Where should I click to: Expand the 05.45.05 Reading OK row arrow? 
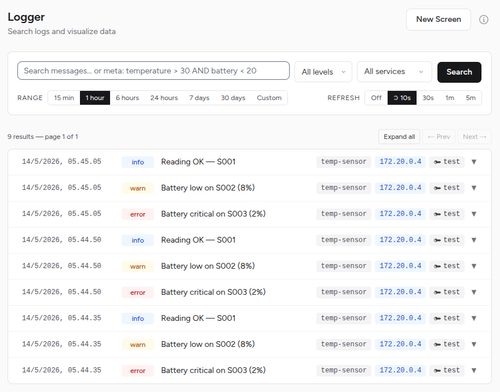[474, 162]
